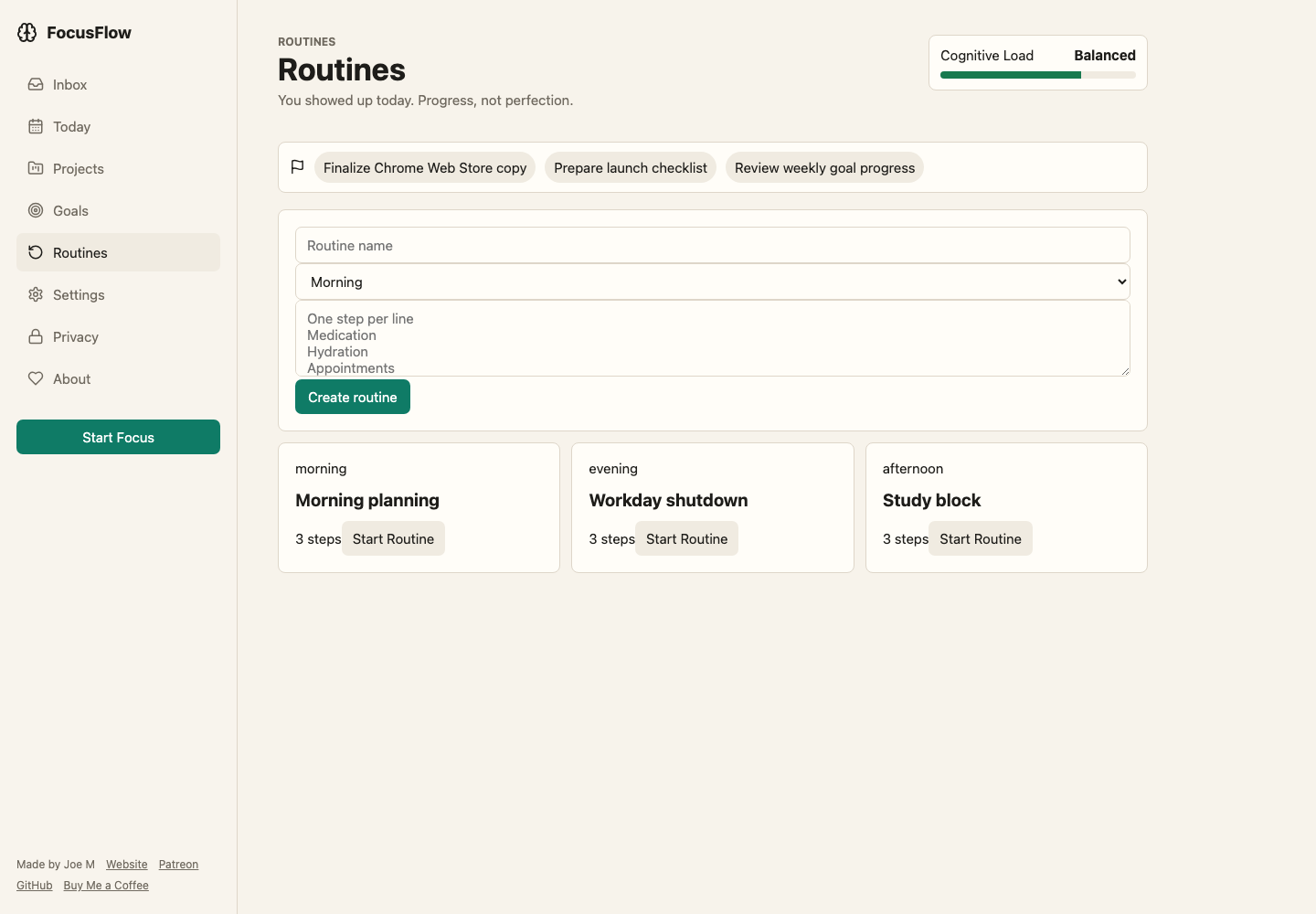This screenshot has height=914, width=1316.
Task: Click the Routines circular arrow icon
Action: pyautogui.click(x=36, y=252)
